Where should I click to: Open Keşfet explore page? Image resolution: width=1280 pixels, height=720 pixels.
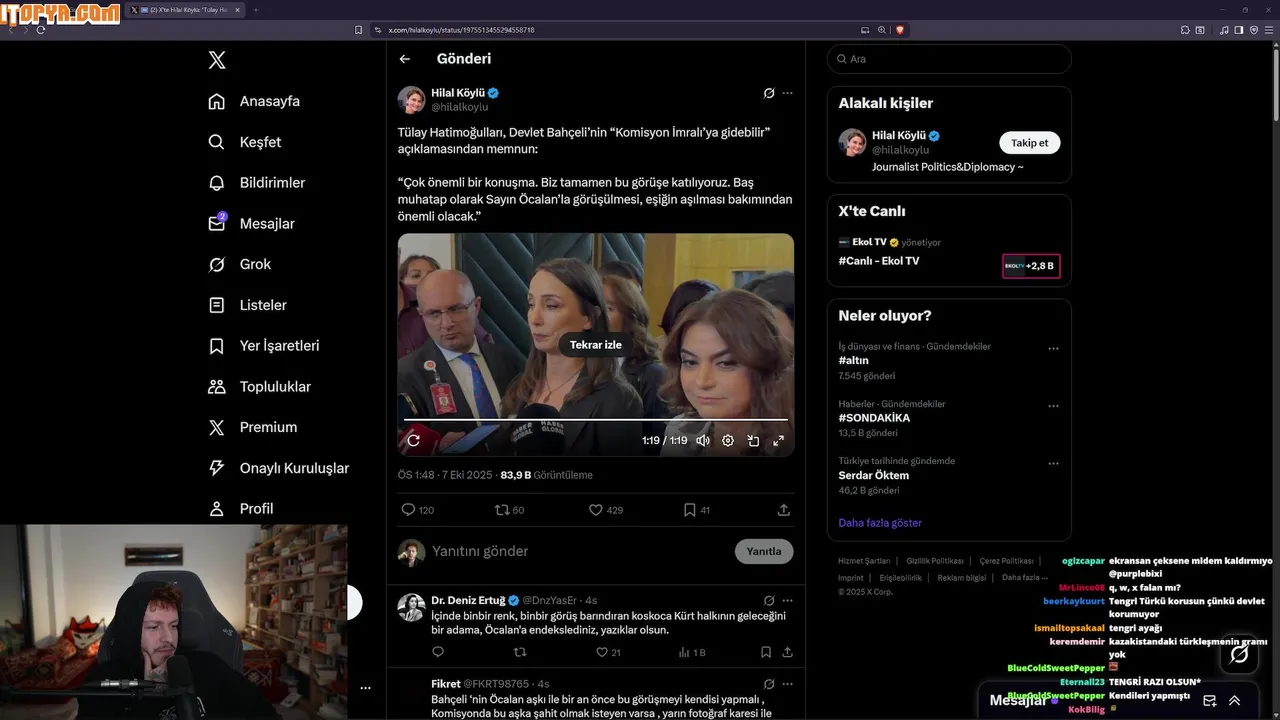point(244,142)
